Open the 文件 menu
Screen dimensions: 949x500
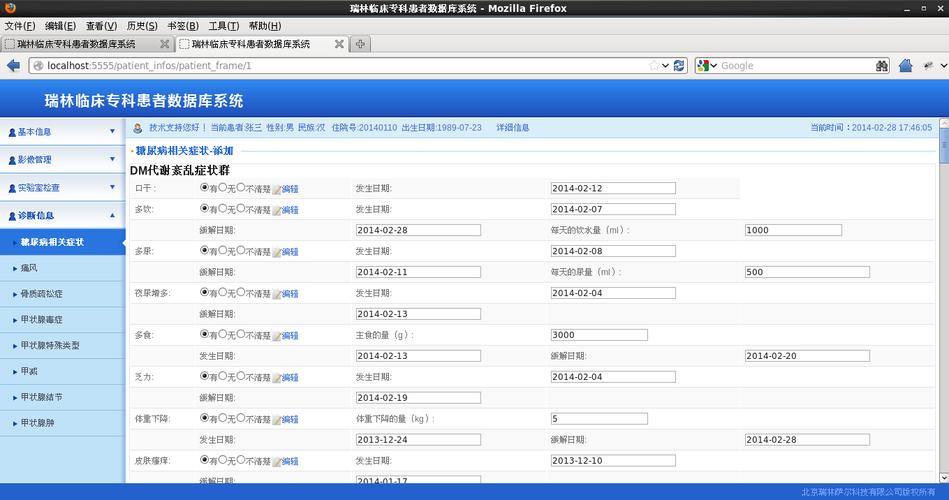click(19, 26)
